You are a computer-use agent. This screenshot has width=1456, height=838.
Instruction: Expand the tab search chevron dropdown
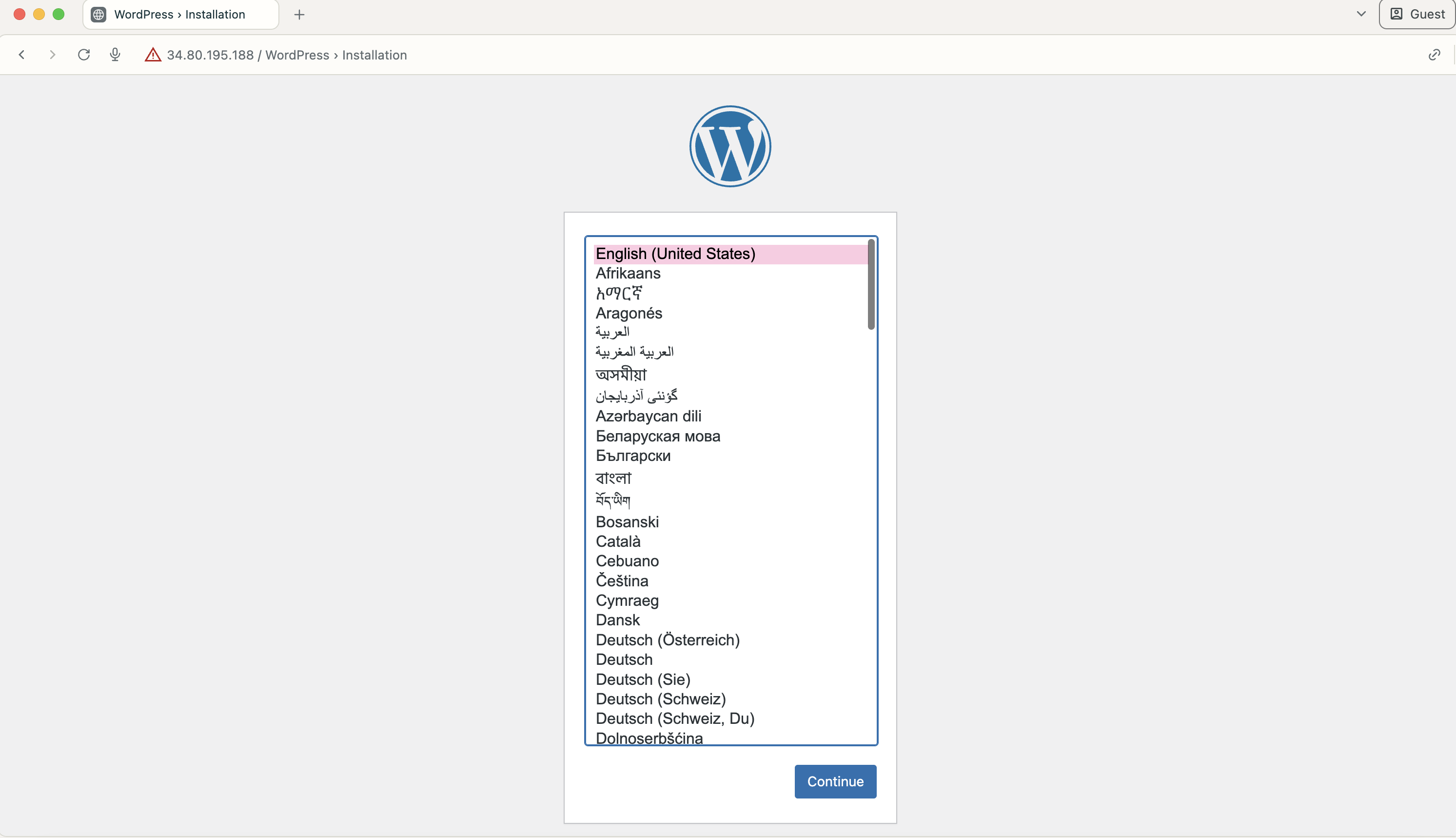[1361, 14]
